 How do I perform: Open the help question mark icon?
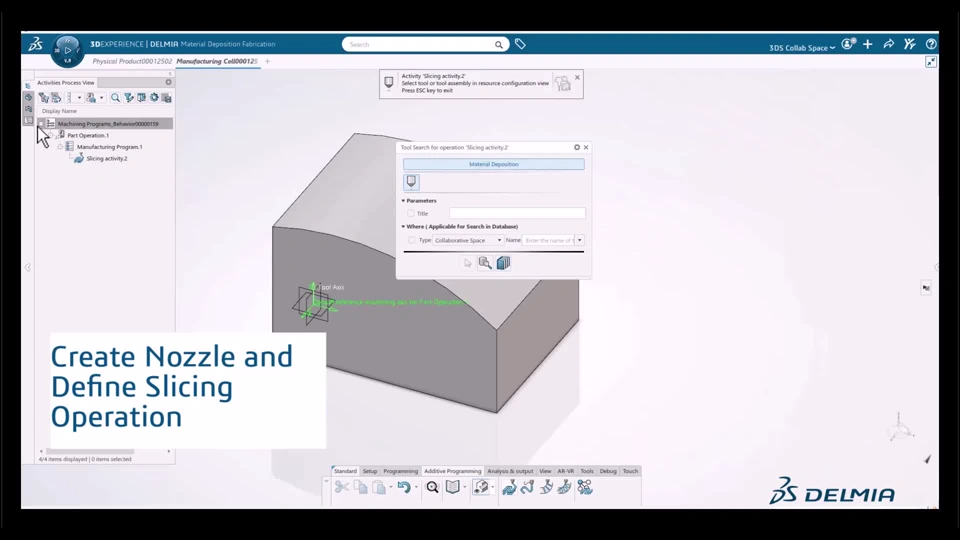931,44
